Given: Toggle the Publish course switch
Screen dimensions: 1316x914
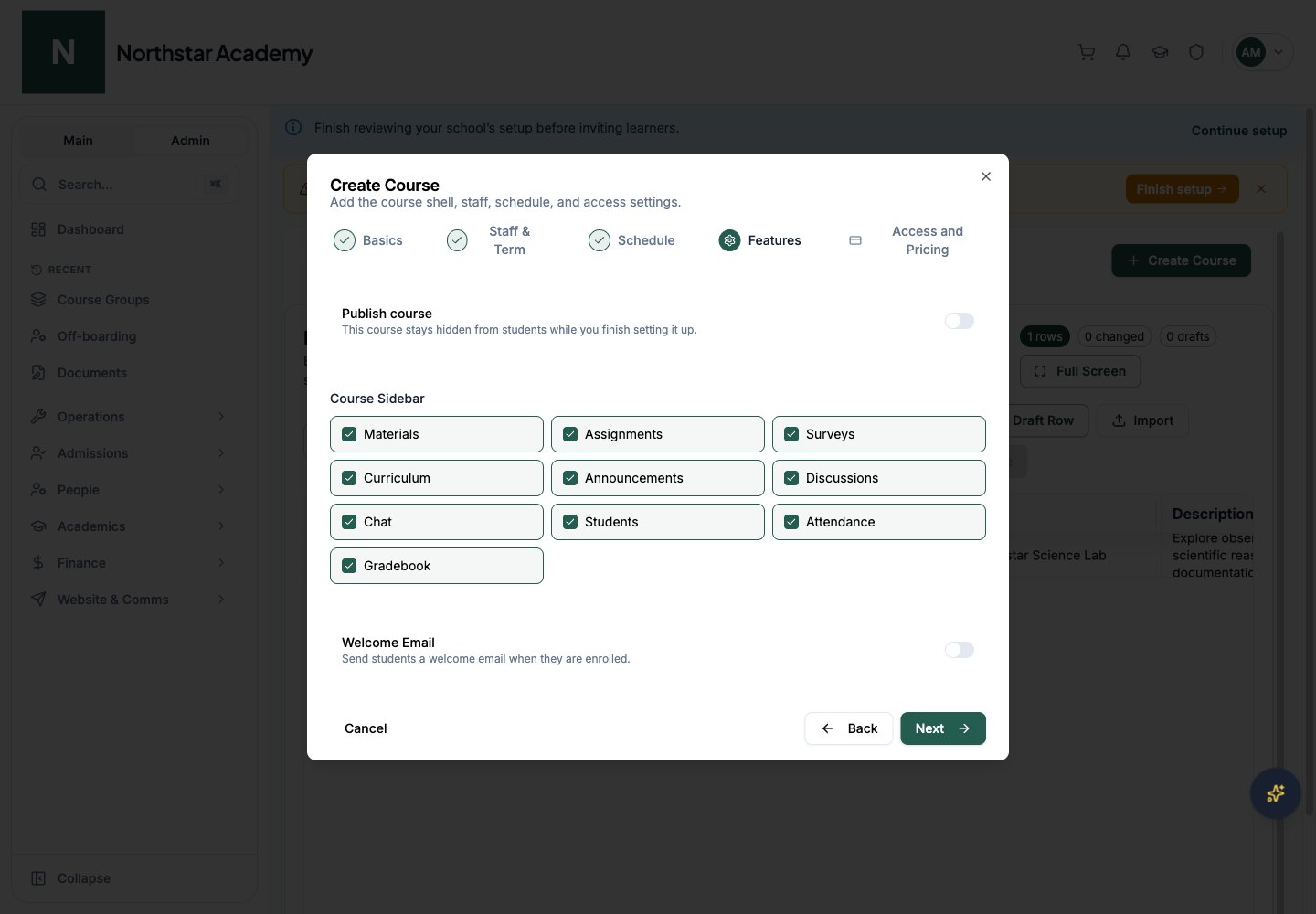Looking at the screenshot, I should tap(960, 321).
